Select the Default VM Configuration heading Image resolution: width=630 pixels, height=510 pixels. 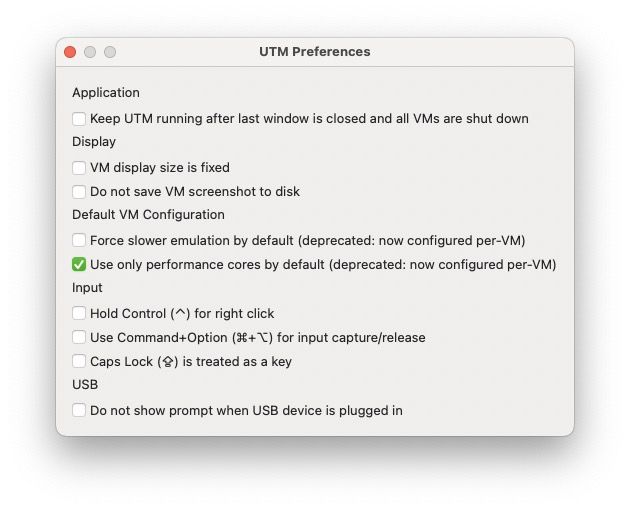pyautogui.click(x=148, y=215)
